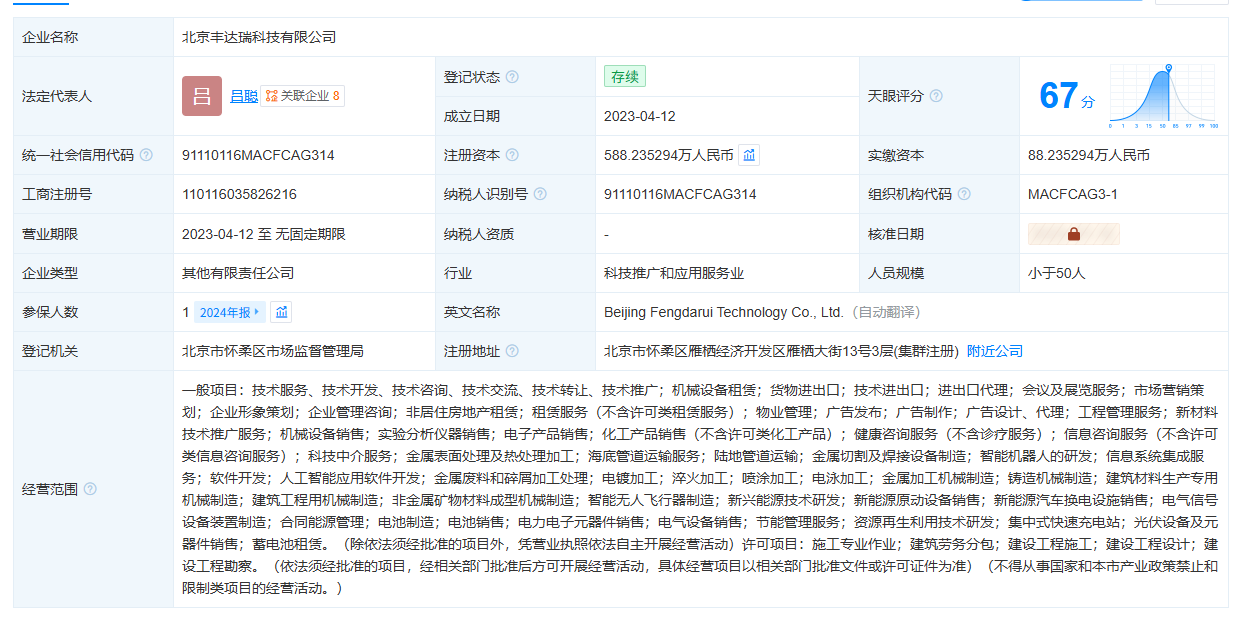
Task: Click the 吕 avatar icon of legal representative
Action: pyautogui.click(x=202, y=96)
